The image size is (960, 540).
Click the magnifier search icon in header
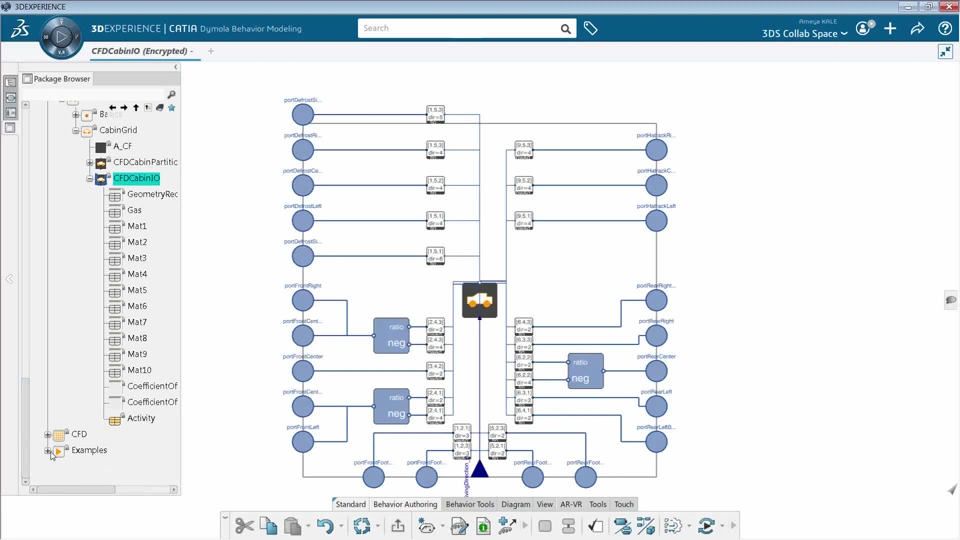[x=566, y=29]
